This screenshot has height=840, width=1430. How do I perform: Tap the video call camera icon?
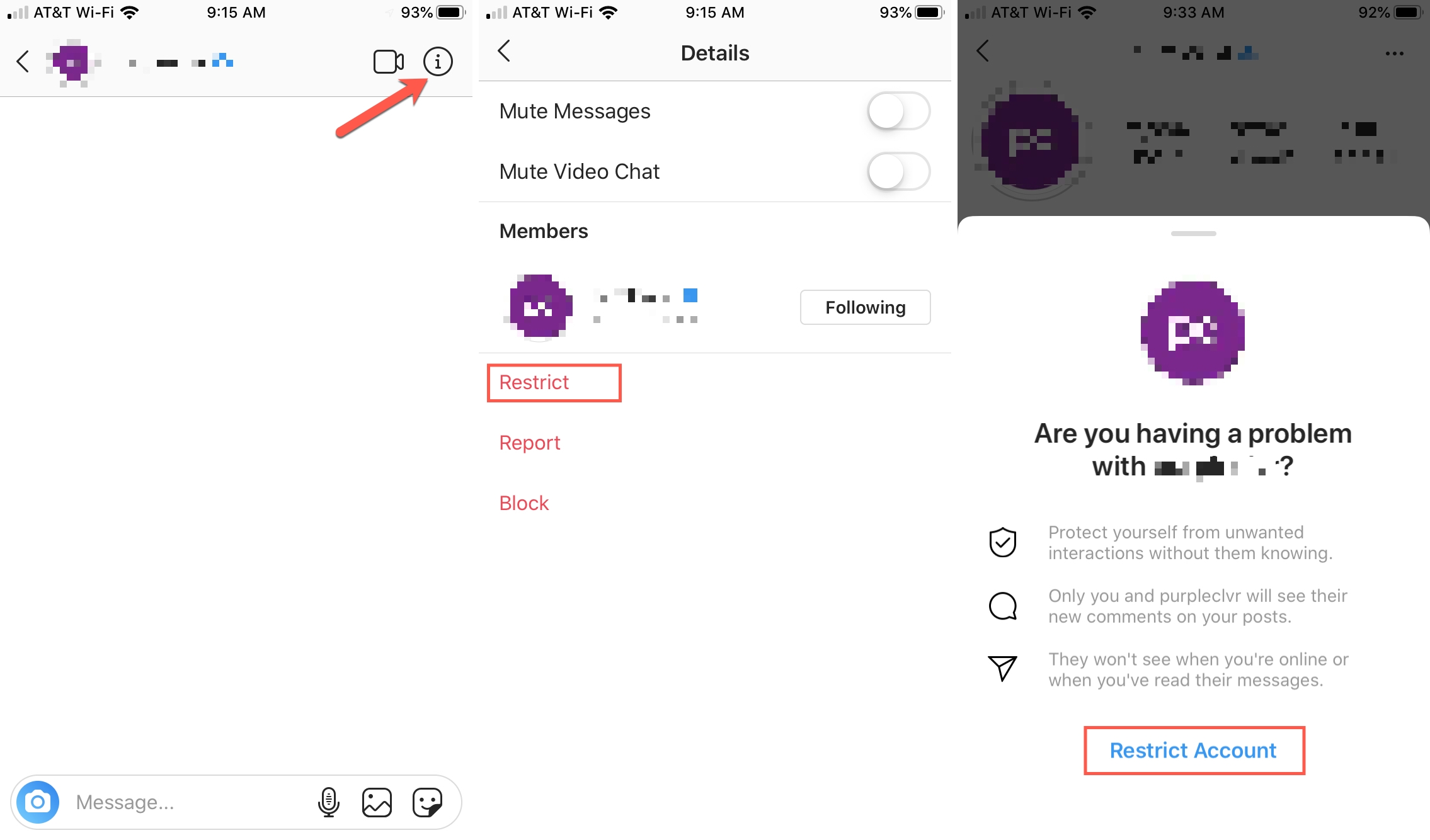388,62
